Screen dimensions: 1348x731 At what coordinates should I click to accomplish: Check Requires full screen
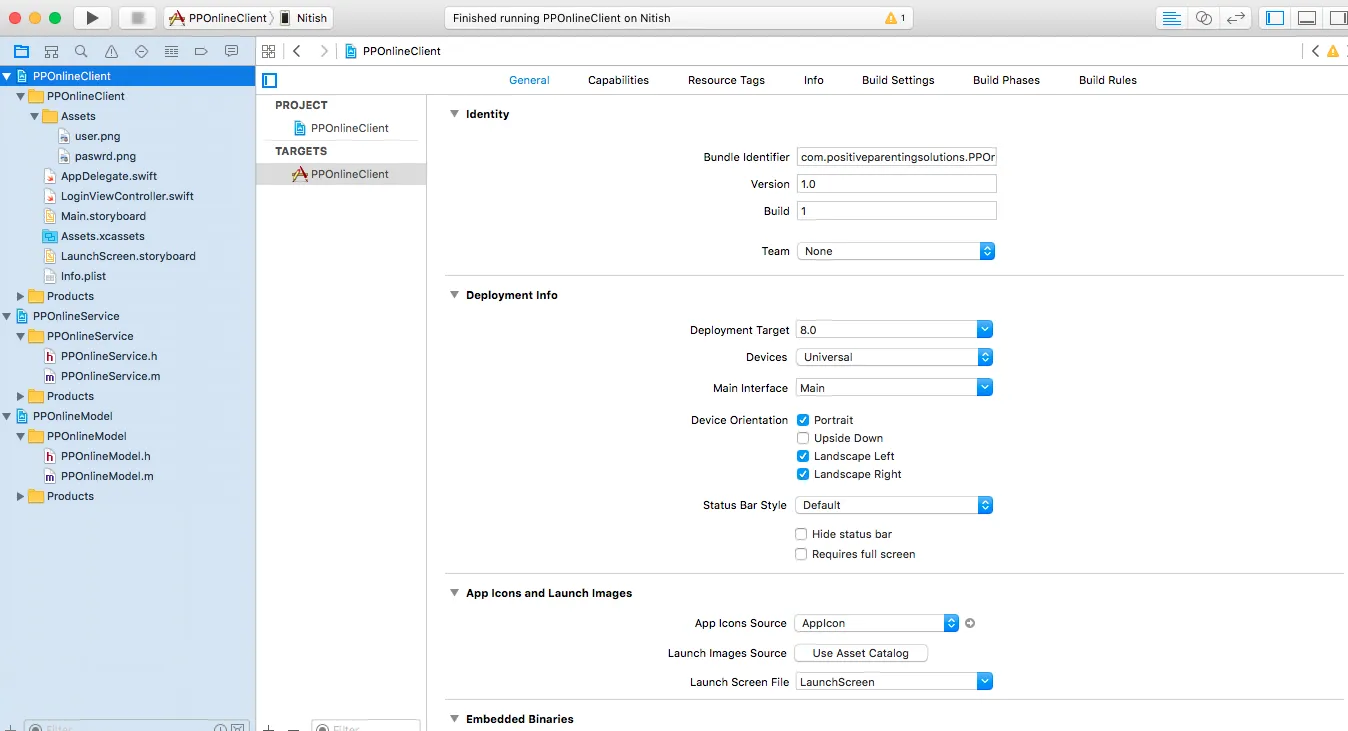pyautogui.click(x=801, y=554)
